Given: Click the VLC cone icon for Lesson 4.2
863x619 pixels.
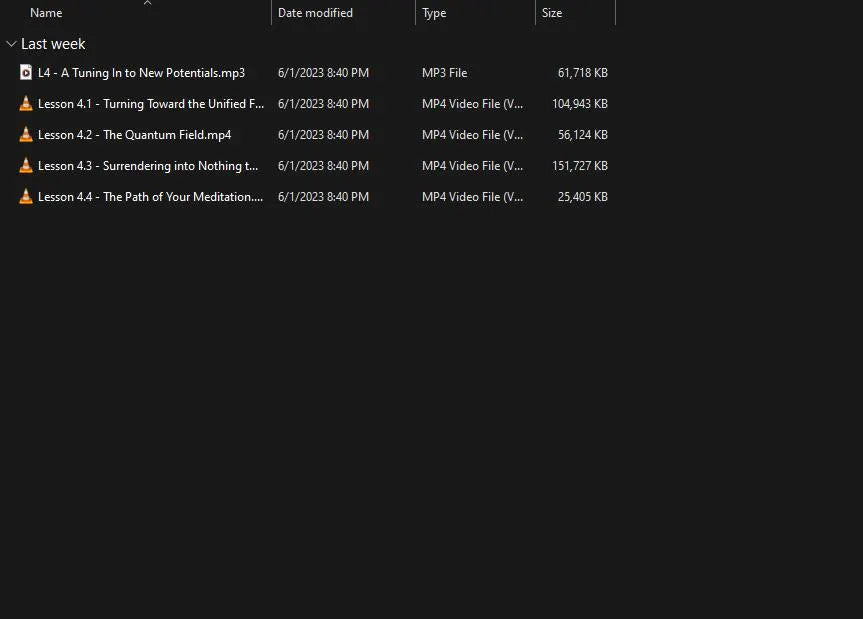Looking at the screenshot, I should 26,135.
